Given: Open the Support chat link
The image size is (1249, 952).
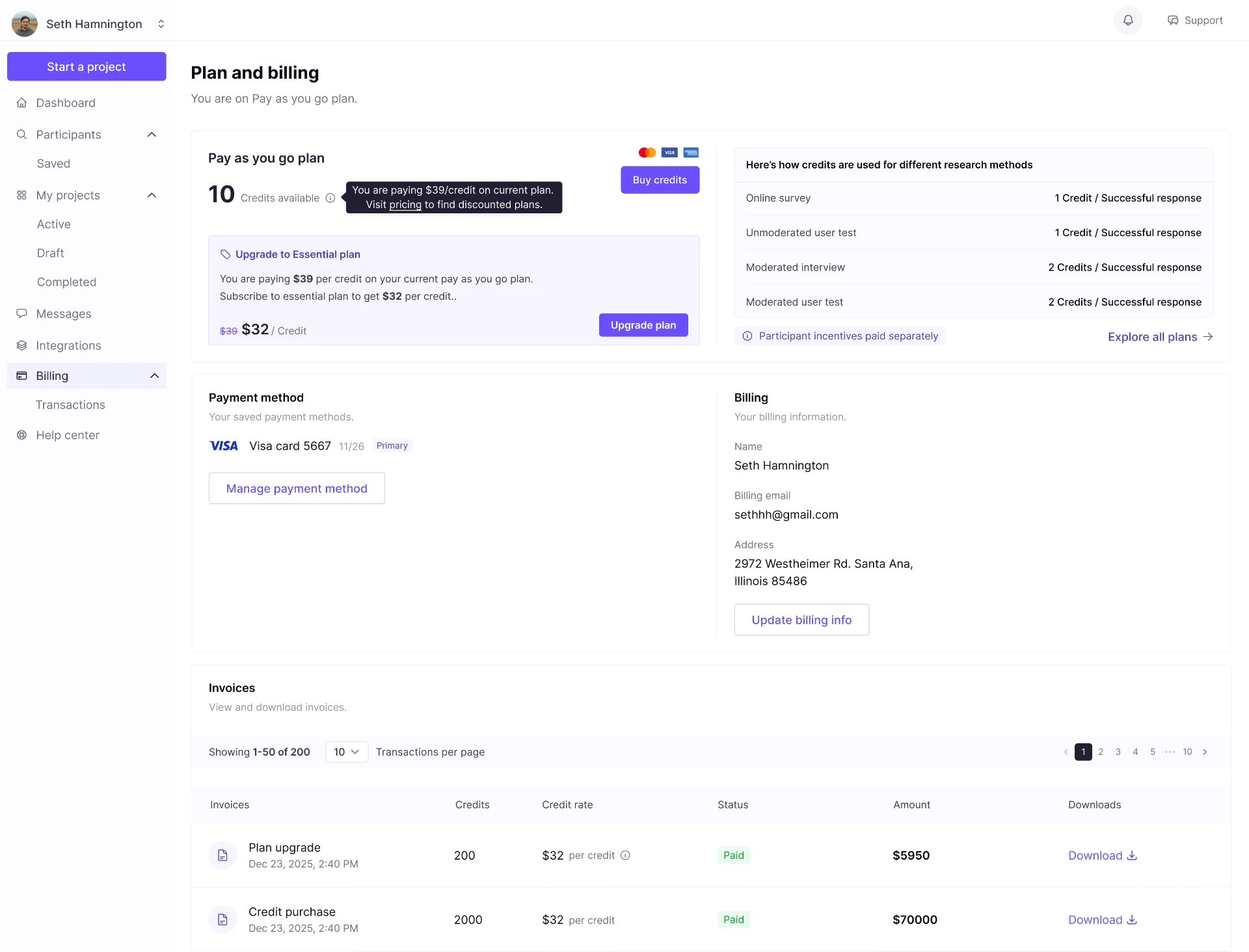Looking at the screenshot, I should pyautogui.click(x=1195, y=20).
